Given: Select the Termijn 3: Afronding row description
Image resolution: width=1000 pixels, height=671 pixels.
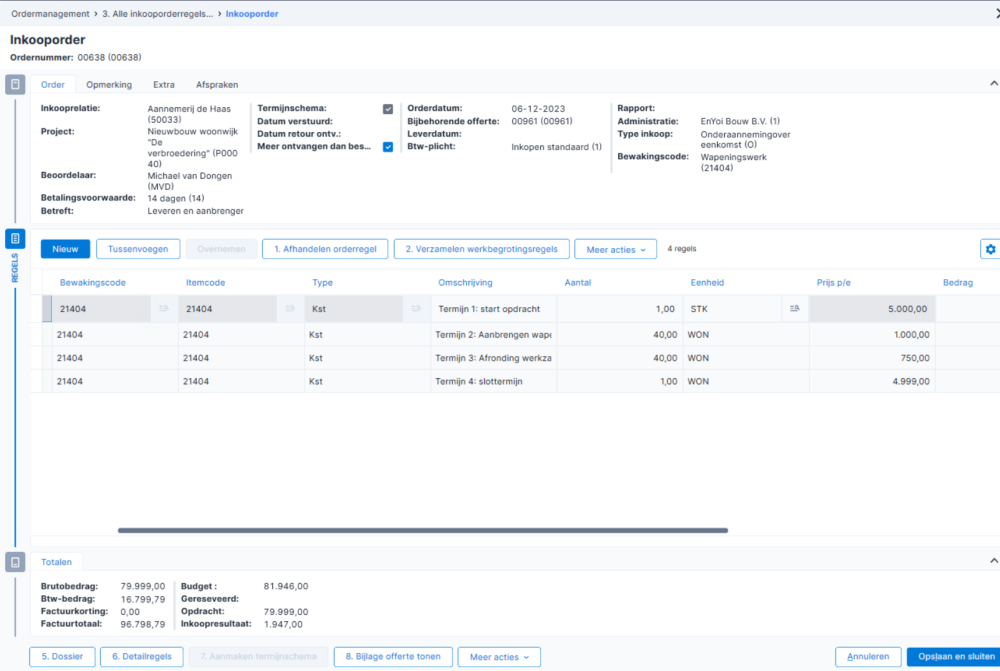Looking at the screenshot, I should (x=493, y=358).
